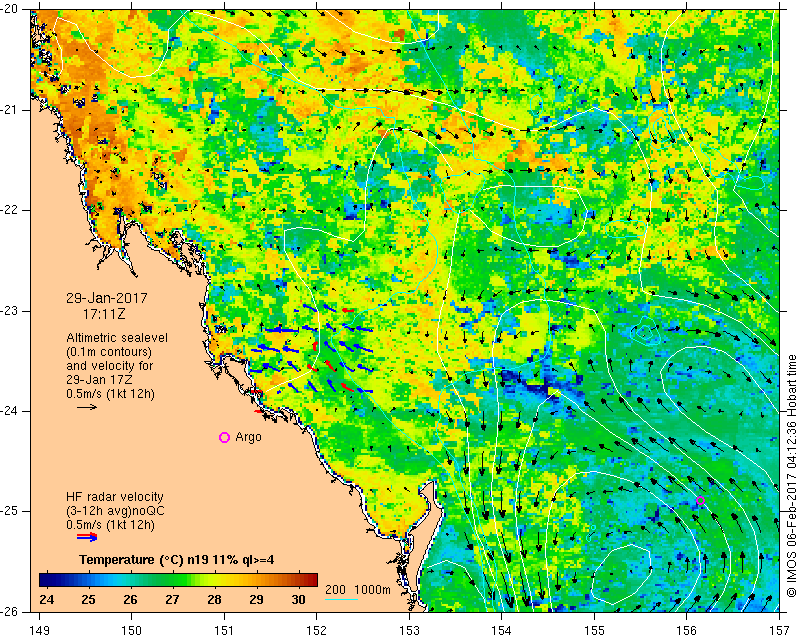Click the date text 29-Jan-2017

[107, 298]
